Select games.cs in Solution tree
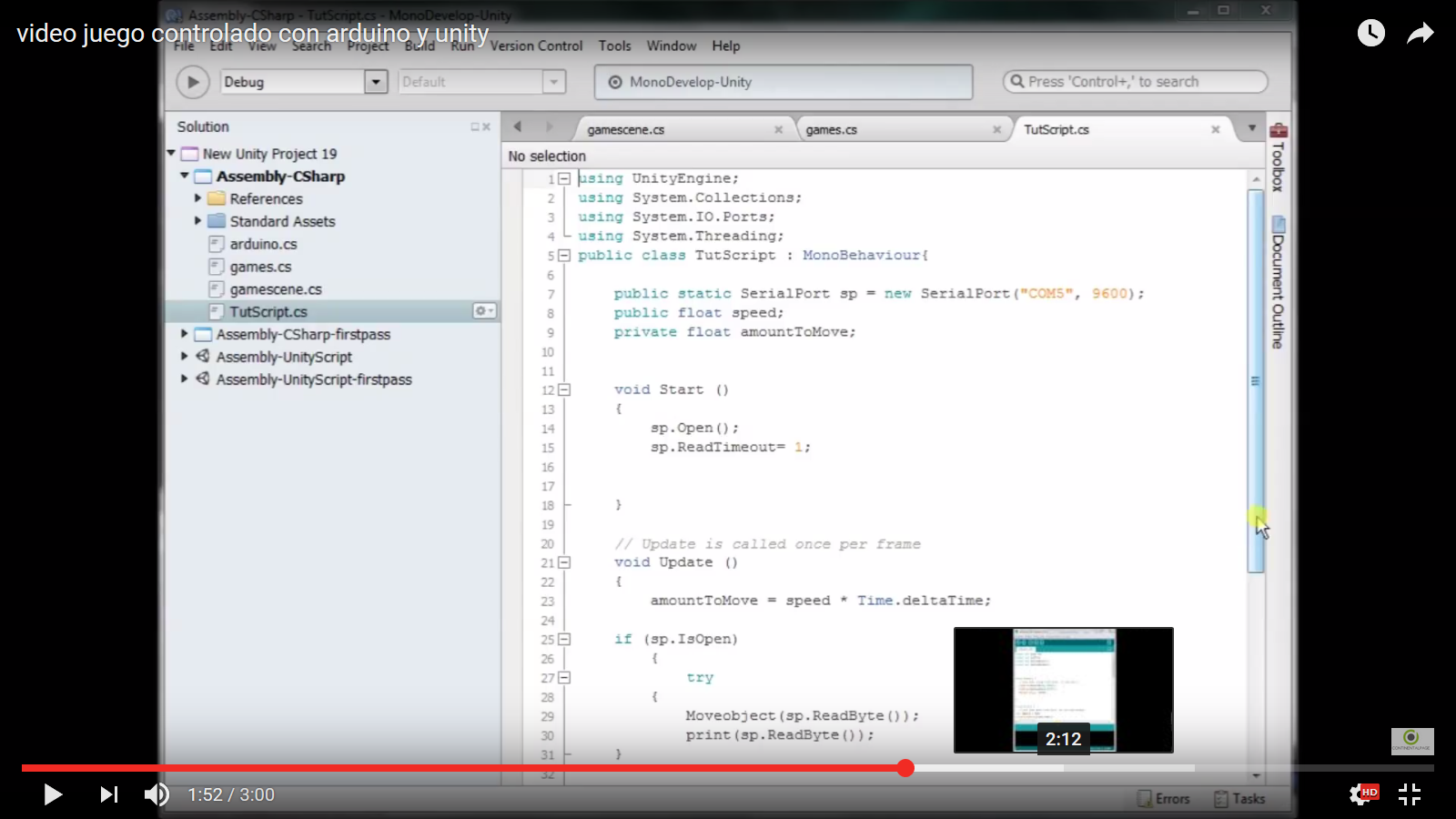 260,267
